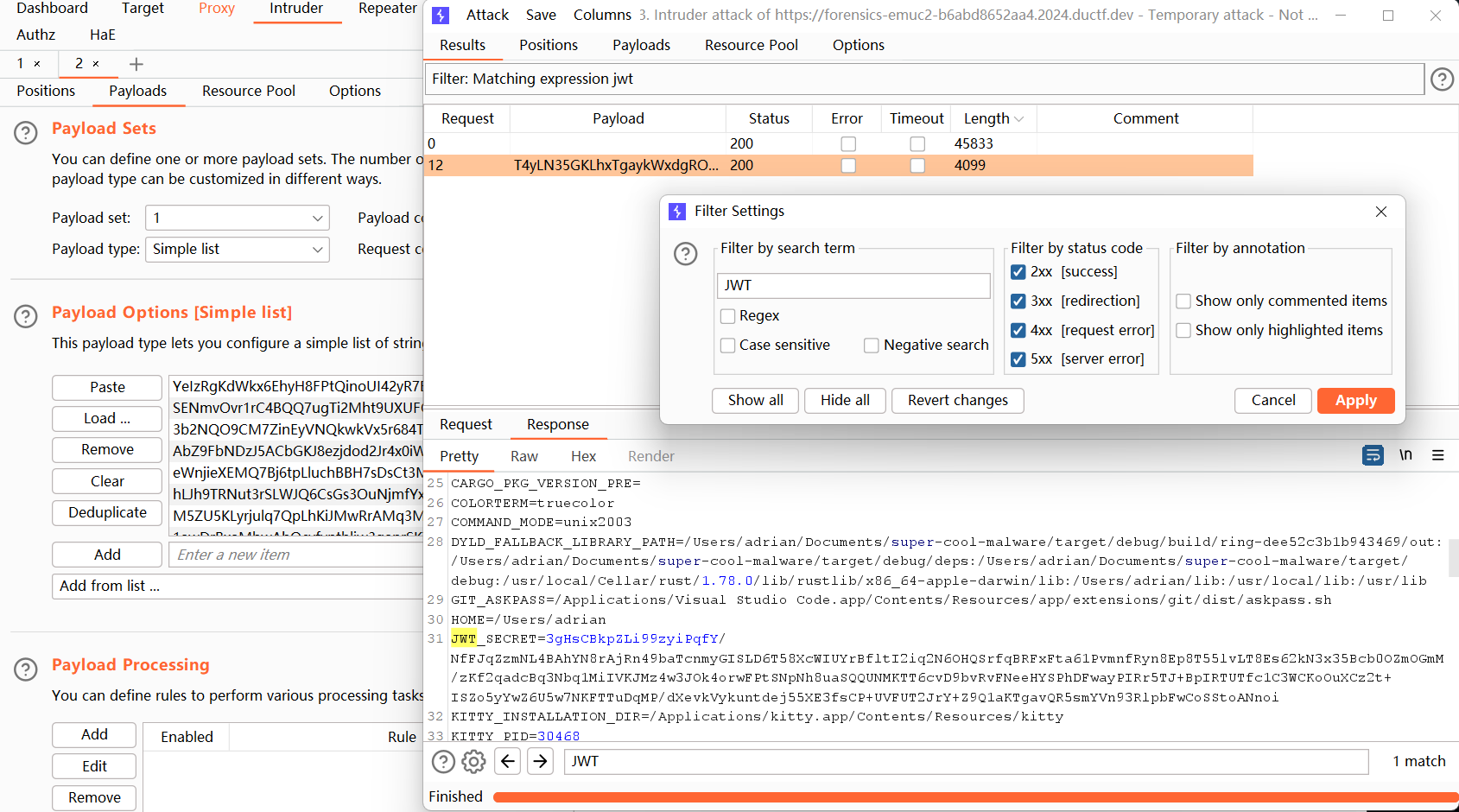Click Cancel in Filter Settings
Image resolution: width=1459 pixels, height=812 pixels.
(1273, 401)
